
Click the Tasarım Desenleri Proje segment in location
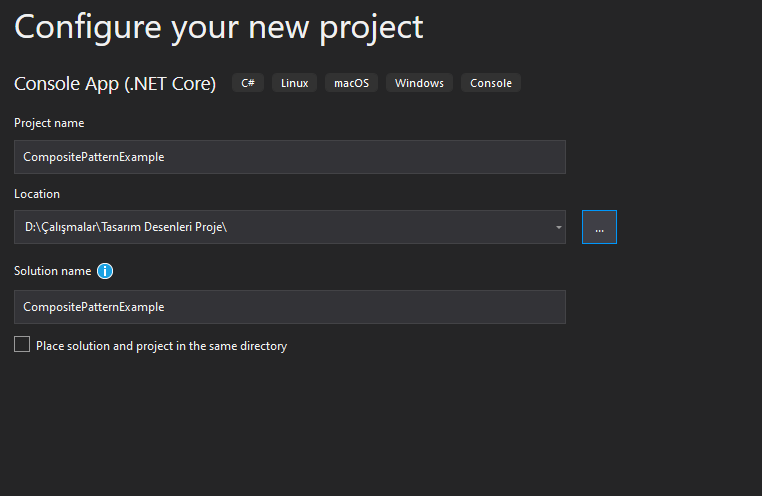click(162, 227)
